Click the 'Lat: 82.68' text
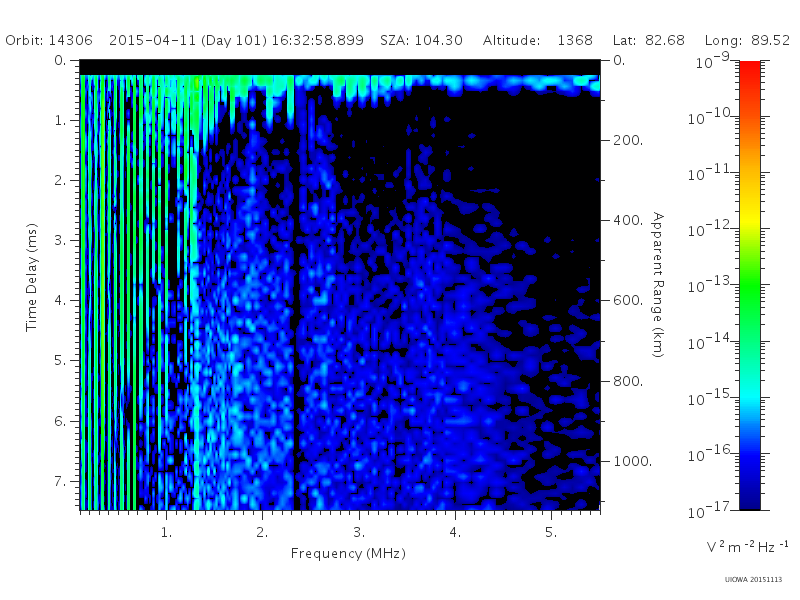The width and height of the screenshot is (800, 600). pyautogui.click(x=648, y=40)
